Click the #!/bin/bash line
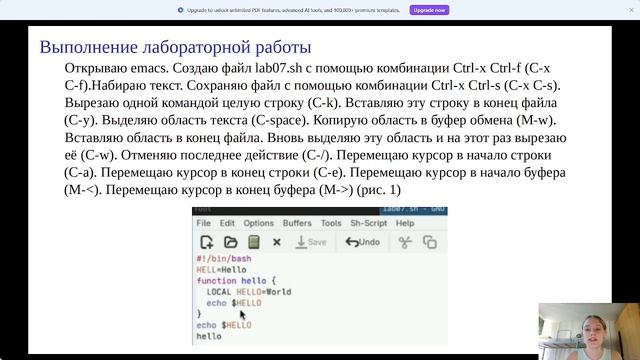640x360 pixels. coord(224,259)
